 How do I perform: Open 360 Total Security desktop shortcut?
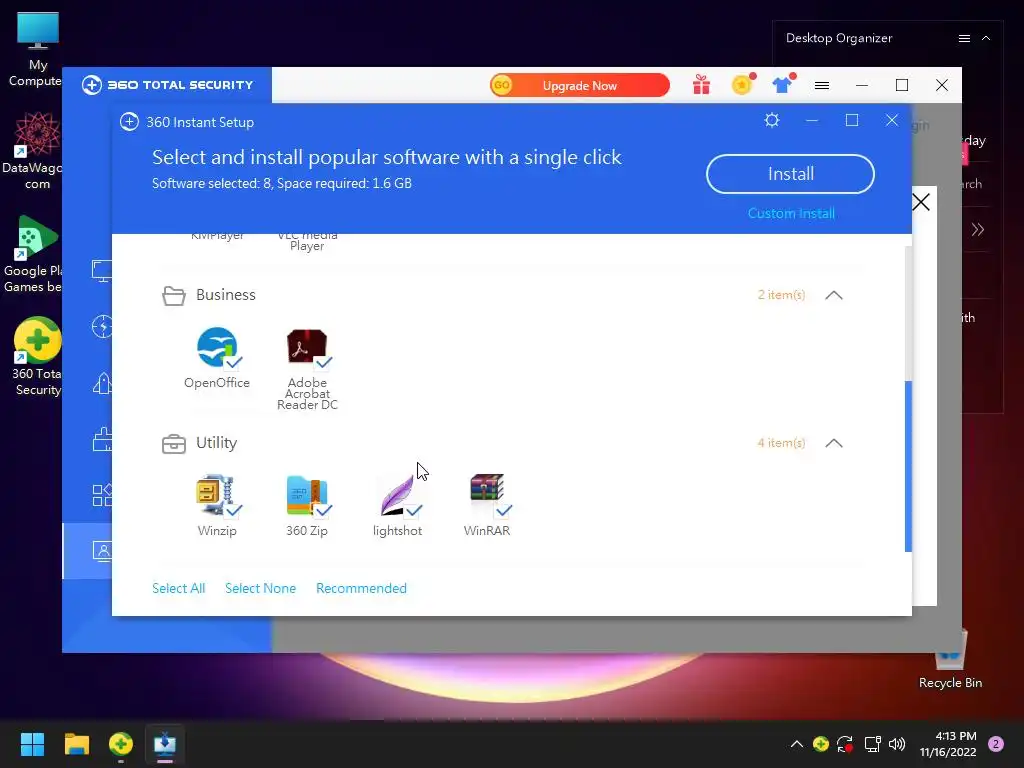pyautogui.click(x=37, y=357)
